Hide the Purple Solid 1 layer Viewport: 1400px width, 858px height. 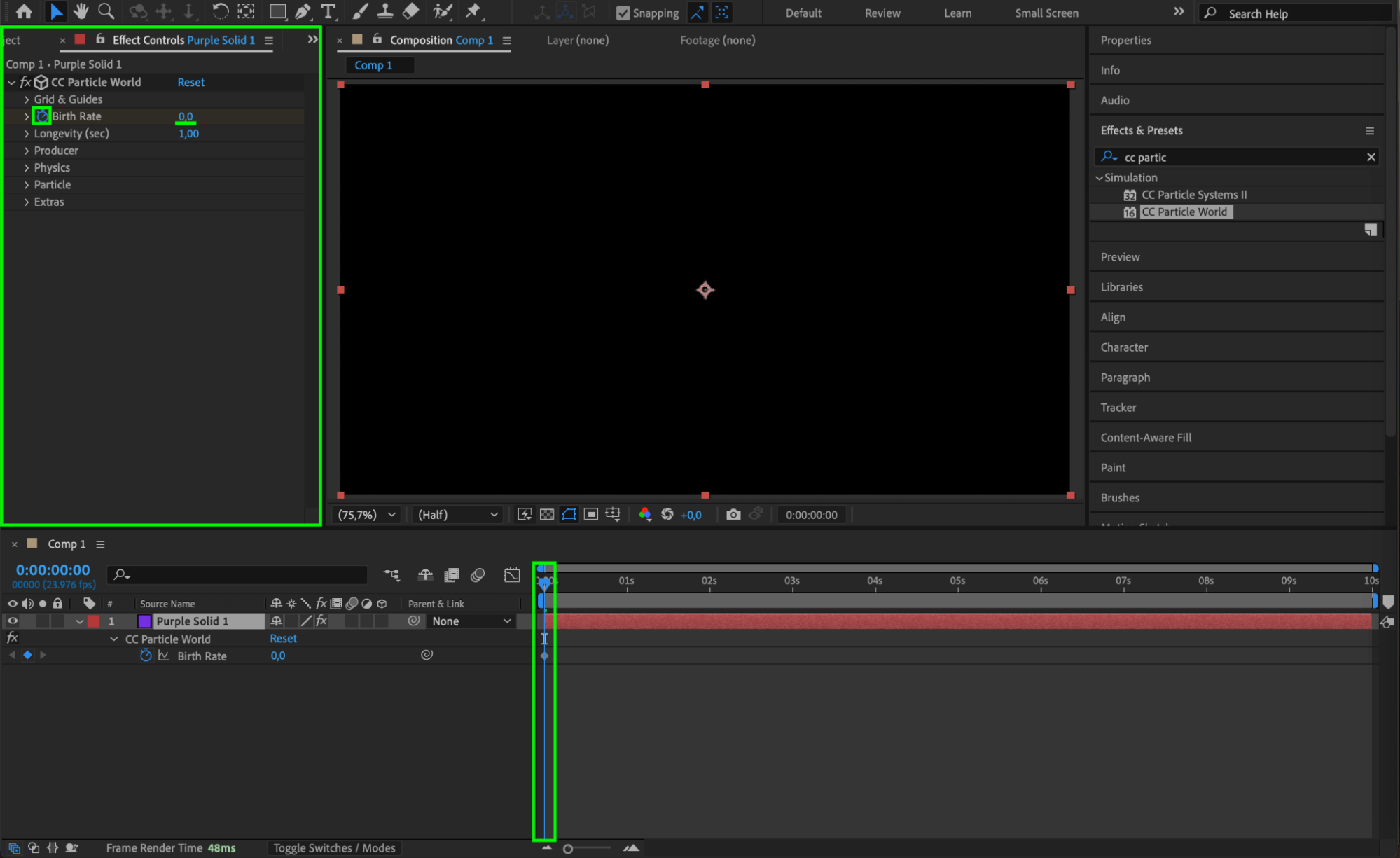coord(13,621)
